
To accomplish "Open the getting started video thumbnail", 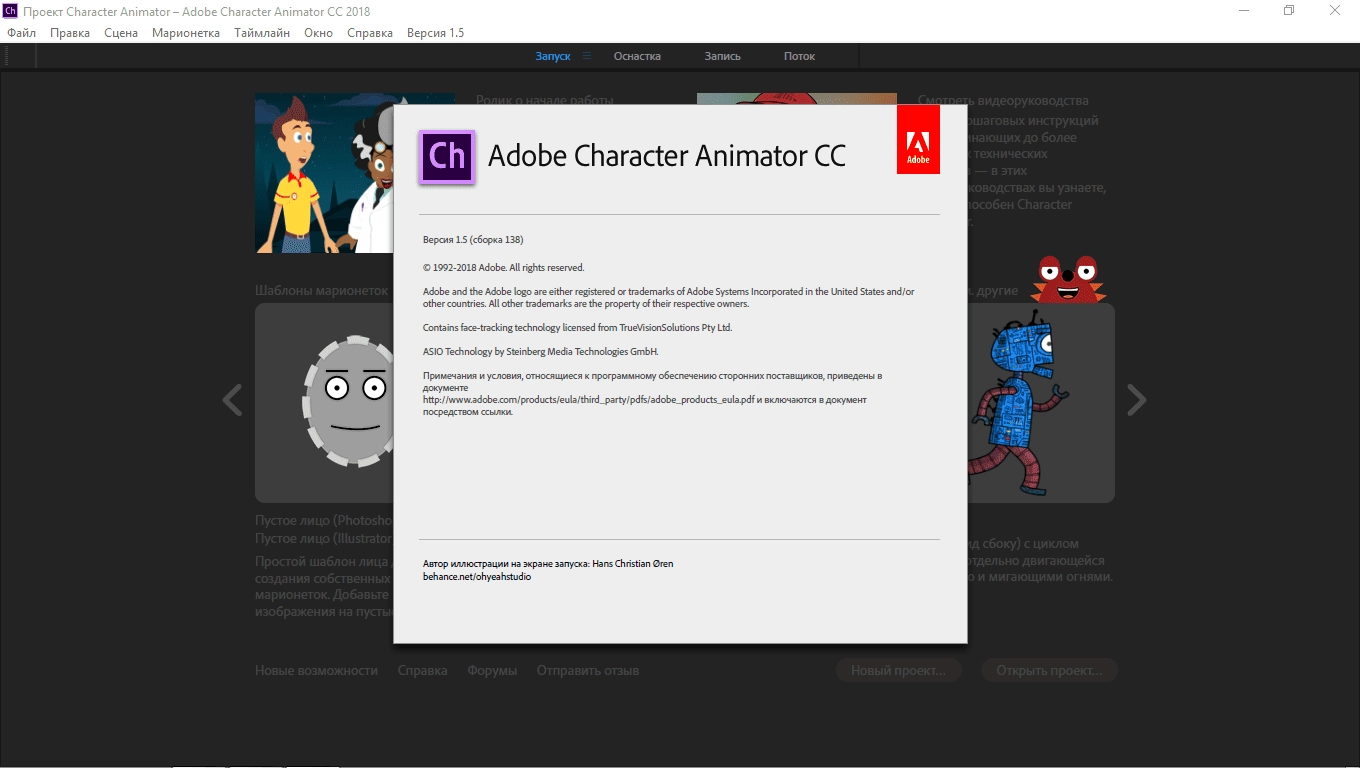I will (323, 173).
